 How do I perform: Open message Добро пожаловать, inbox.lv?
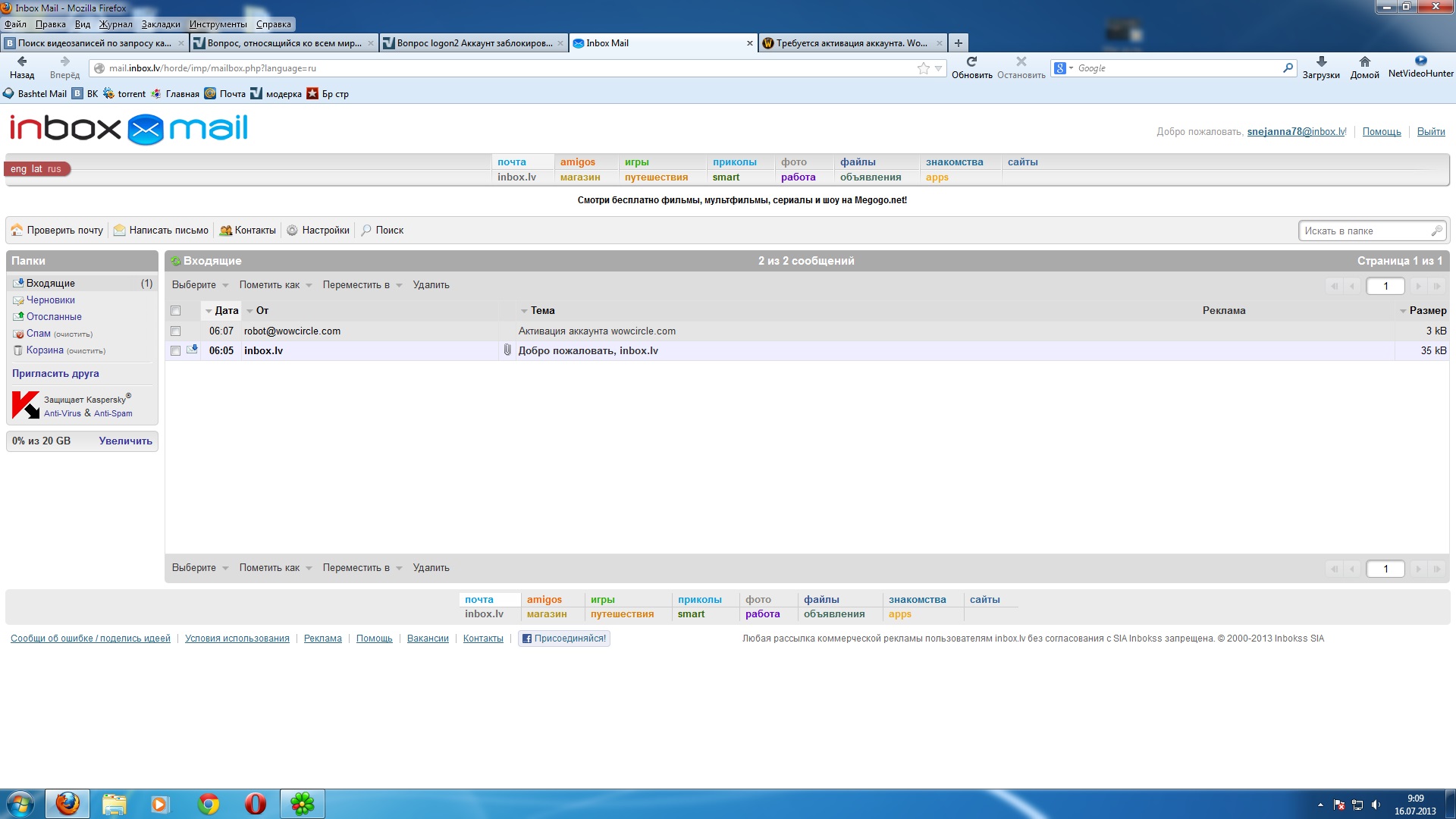pos(588,351)
